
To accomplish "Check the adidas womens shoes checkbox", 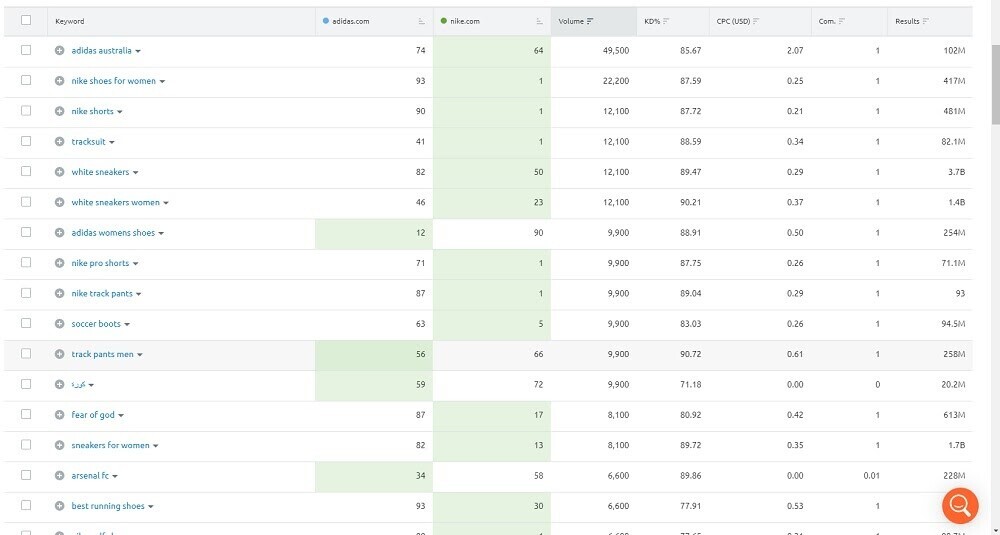I will (x=26, y=232).
